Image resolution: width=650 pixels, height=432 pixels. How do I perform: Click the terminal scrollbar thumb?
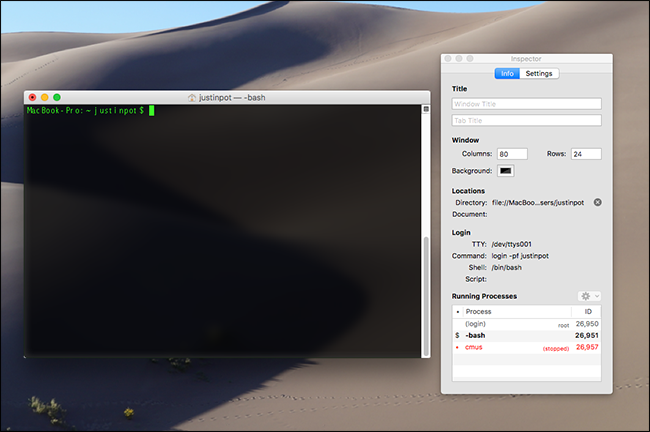[426, 296]
